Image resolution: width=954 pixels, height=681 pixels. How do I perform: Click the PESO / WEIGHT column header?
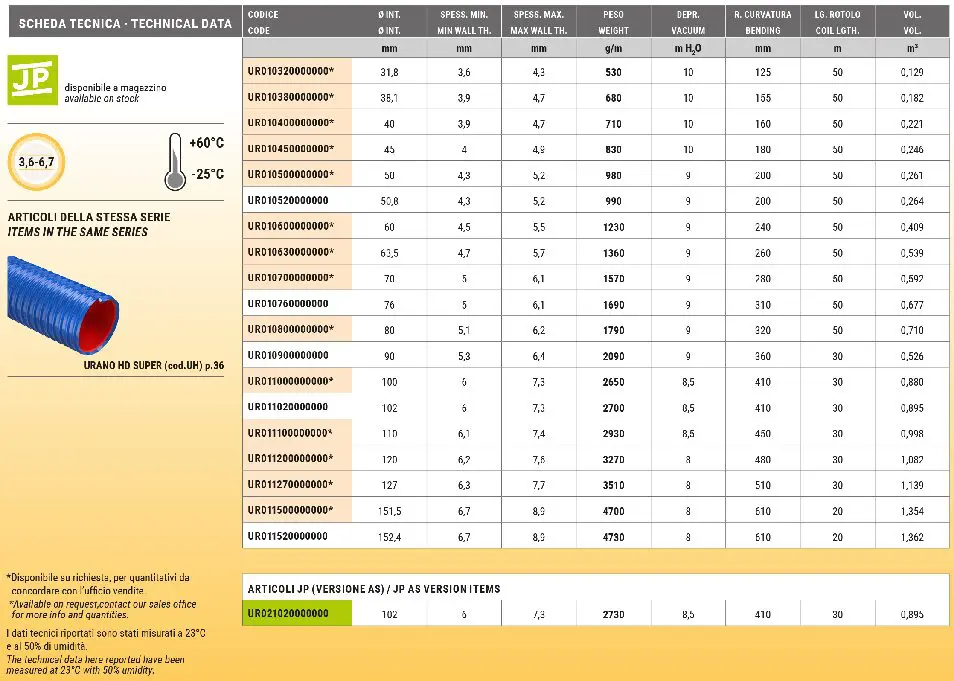[x=613, y=22]
